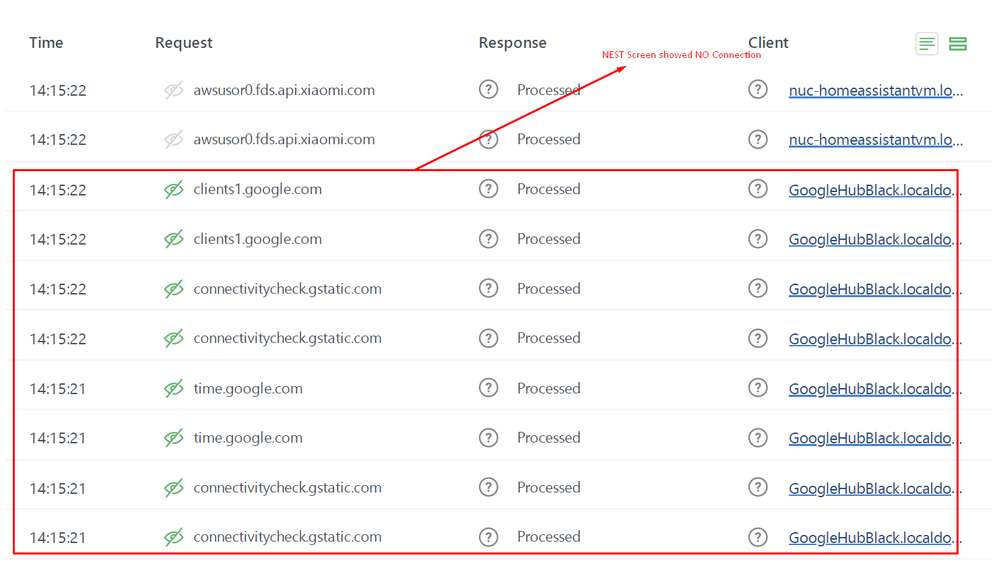Switch to the compact list view icon
The image size is (999, 566).
(x=927, y=44)
